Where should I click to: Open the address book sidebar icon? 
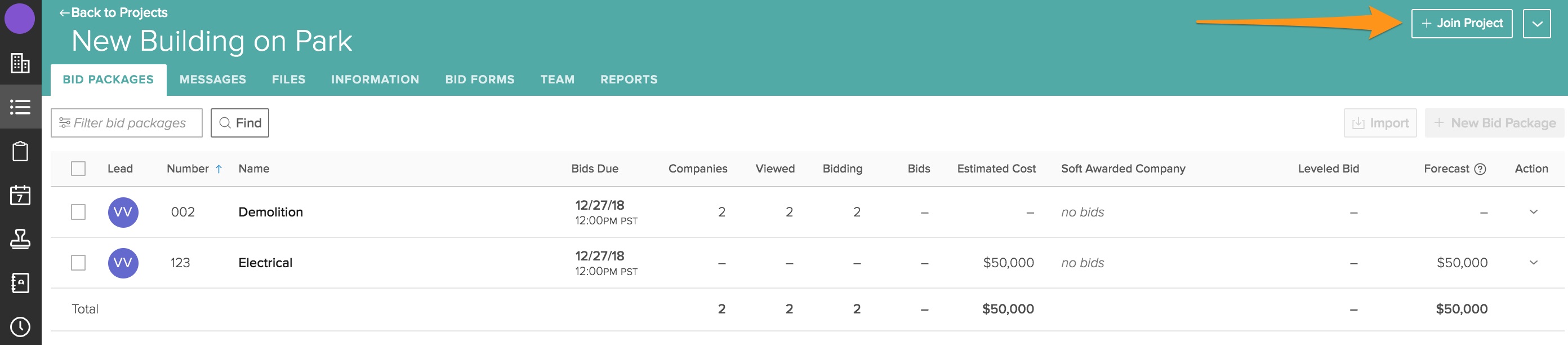click(x=20, y=283)
